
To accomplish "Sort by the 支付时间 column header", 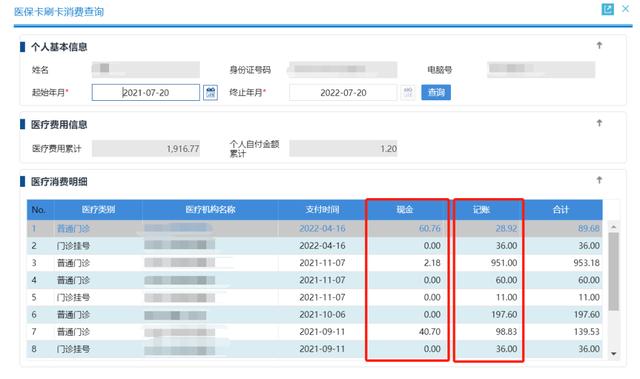I will click(322, 210).
